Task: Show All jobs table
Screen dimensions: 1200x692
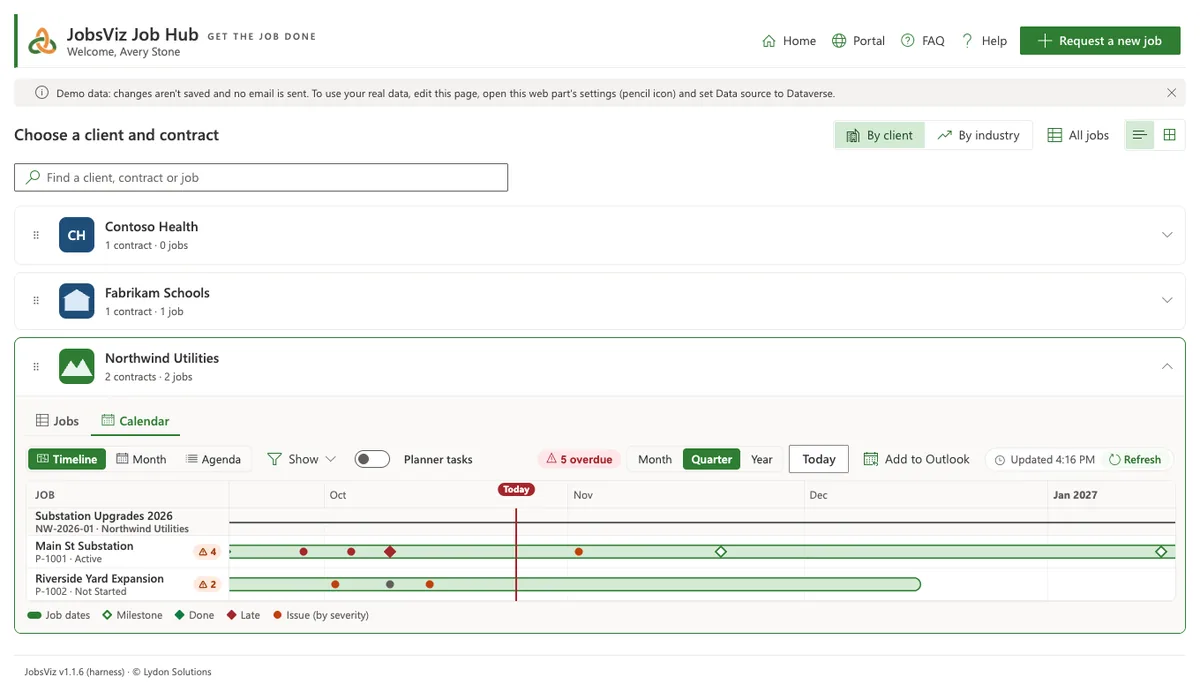Action: coord(1078,135)
